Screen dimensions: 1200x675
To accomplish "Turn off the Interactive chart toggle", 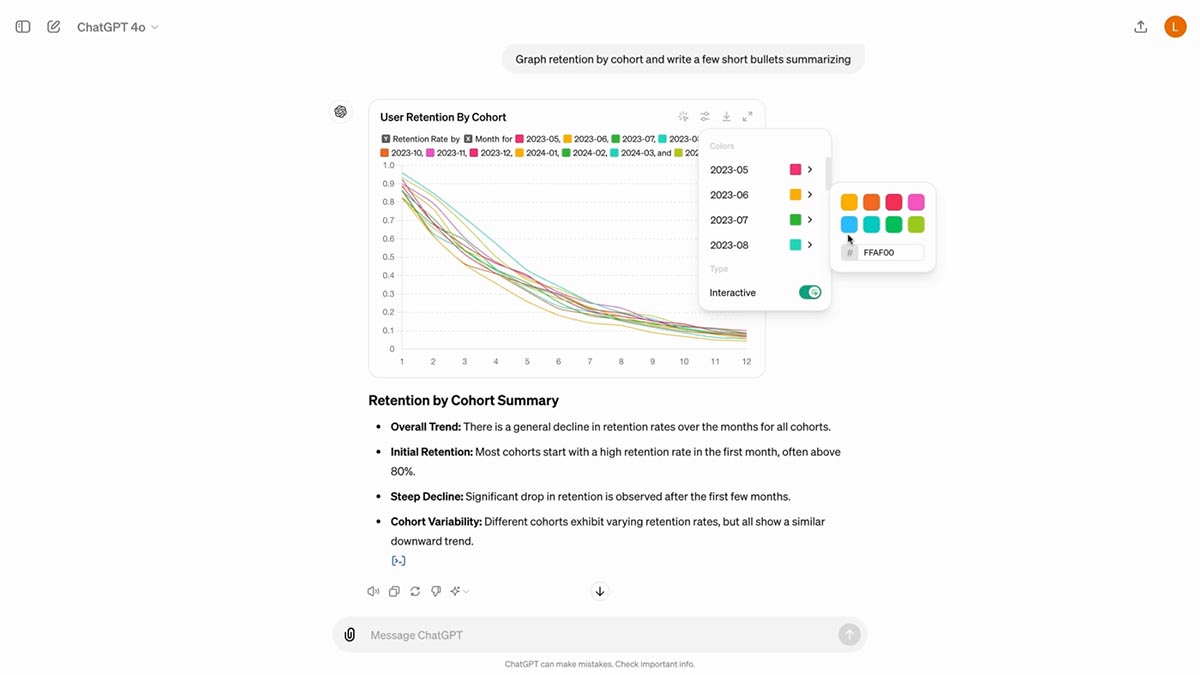I will 809,293.
